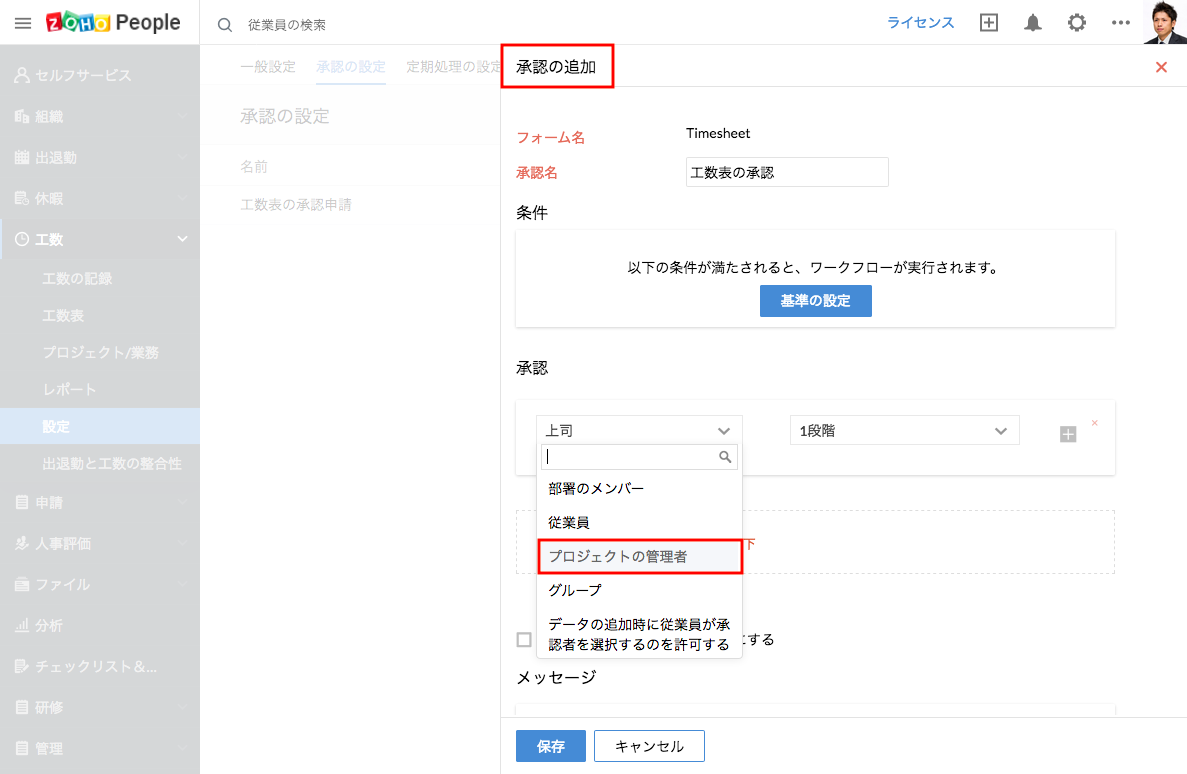Click the 組織 sidebar icon
Screen dimensions: 1187x774
22,116
